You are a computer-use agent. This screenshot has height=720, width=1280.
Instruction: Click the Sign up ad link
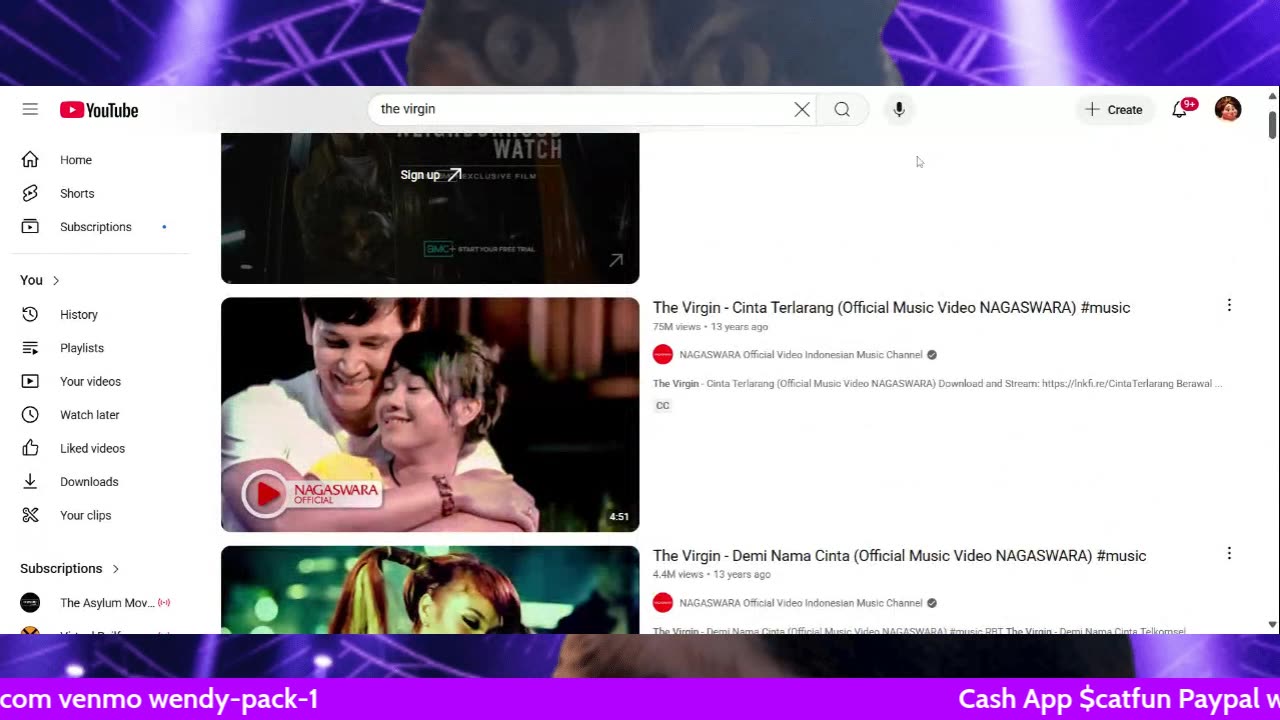click(x=430, y=175)
